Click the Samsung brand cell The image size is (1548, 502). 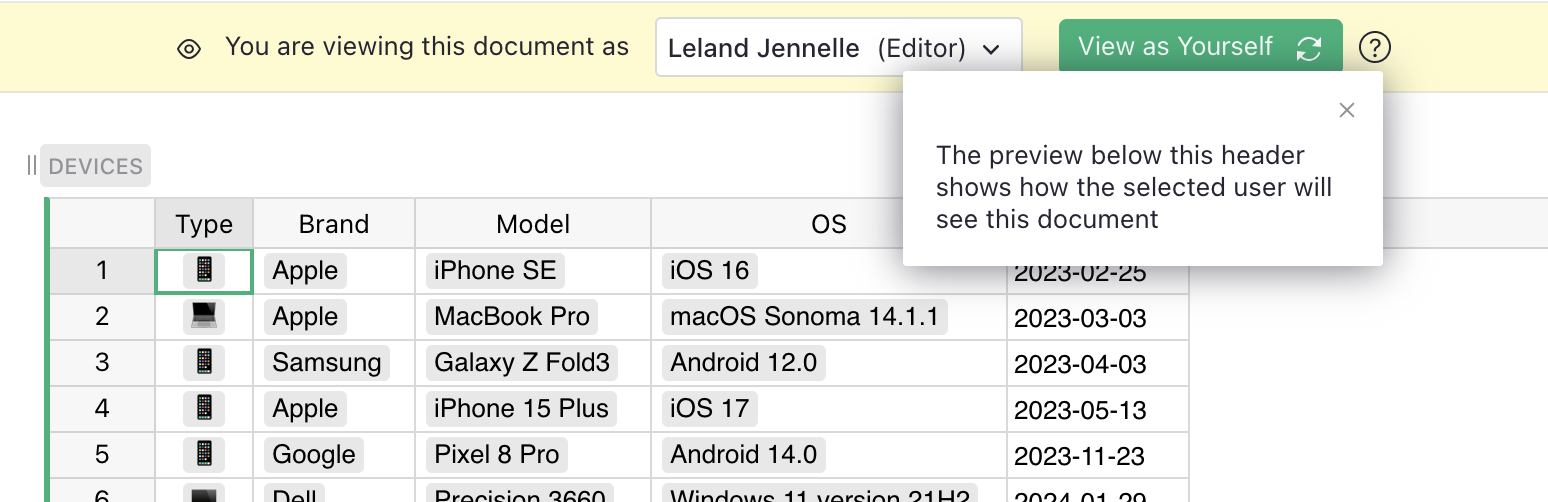click(x=327, y=362)
